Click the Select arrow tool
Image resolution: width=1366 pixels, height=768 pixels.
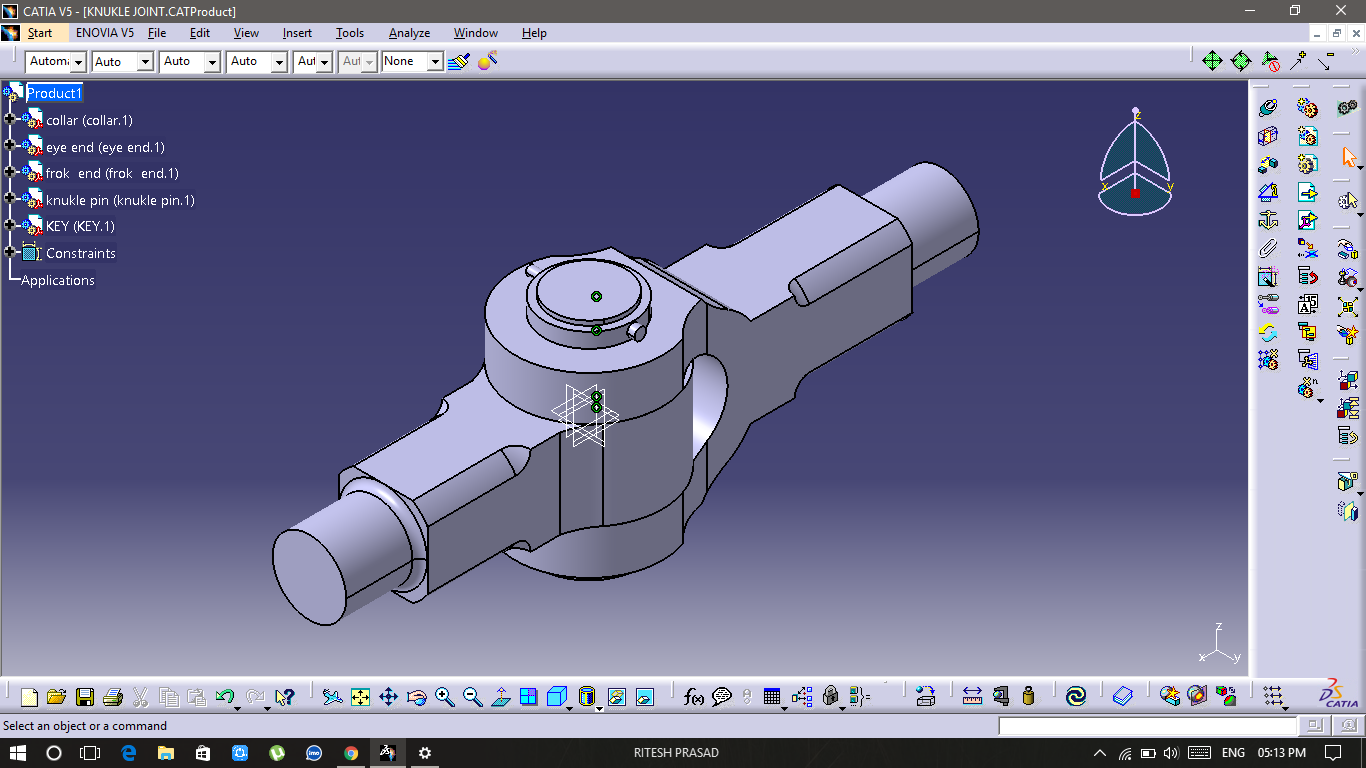(x=1349, y=158)
